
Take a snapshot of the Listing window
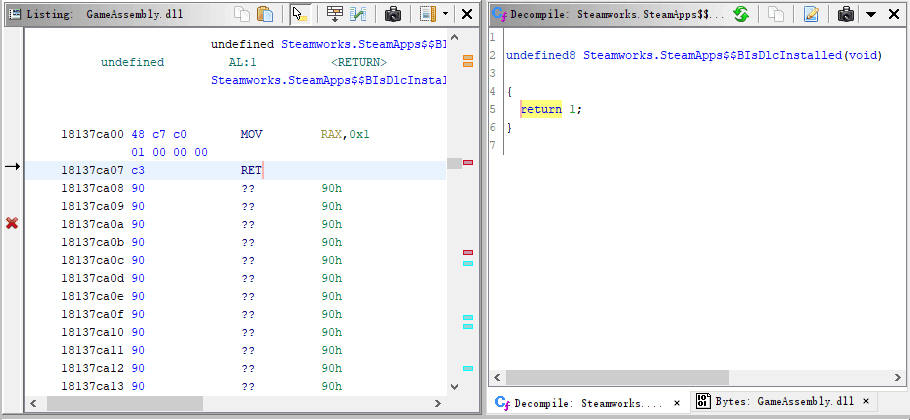pyautogui.click(x=393, y=14)
